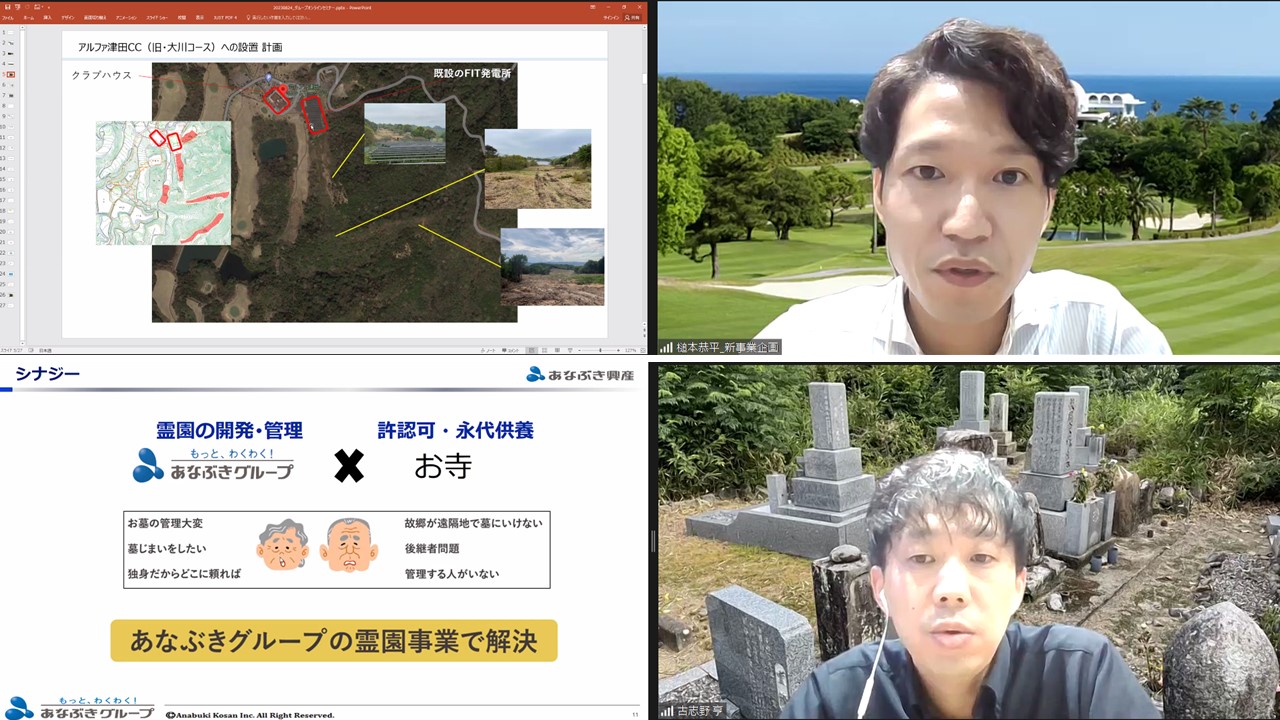Open the アニメーション ribbon tab

[126, 18]
